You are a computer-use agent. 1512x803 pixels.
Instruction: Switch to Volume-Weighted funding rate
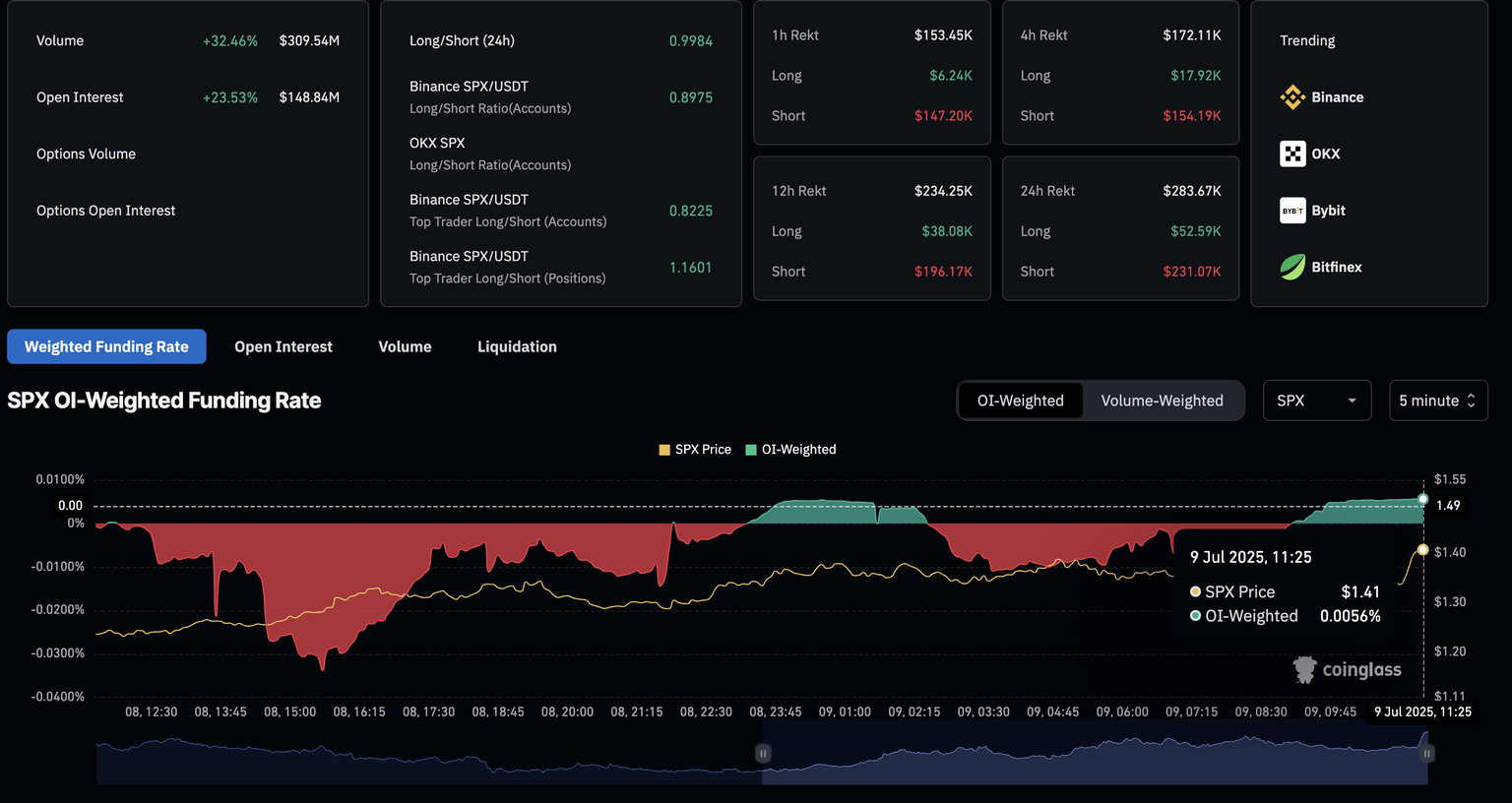click(x=1162, y=401)
